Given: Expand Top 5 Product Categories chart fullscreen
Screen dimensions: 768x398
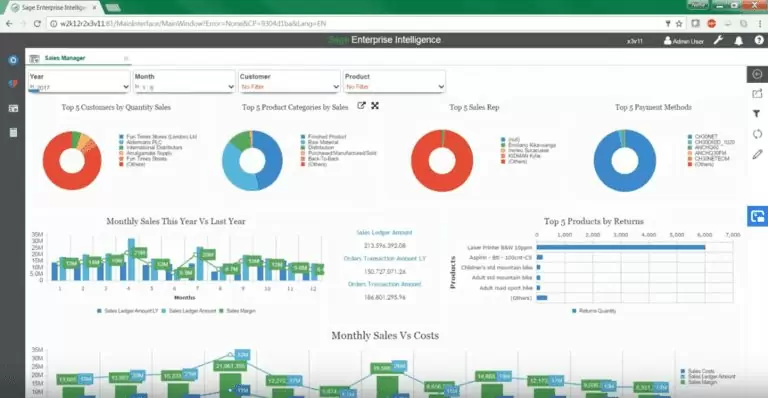Looking at the screenshot, I should coord(375,105).
